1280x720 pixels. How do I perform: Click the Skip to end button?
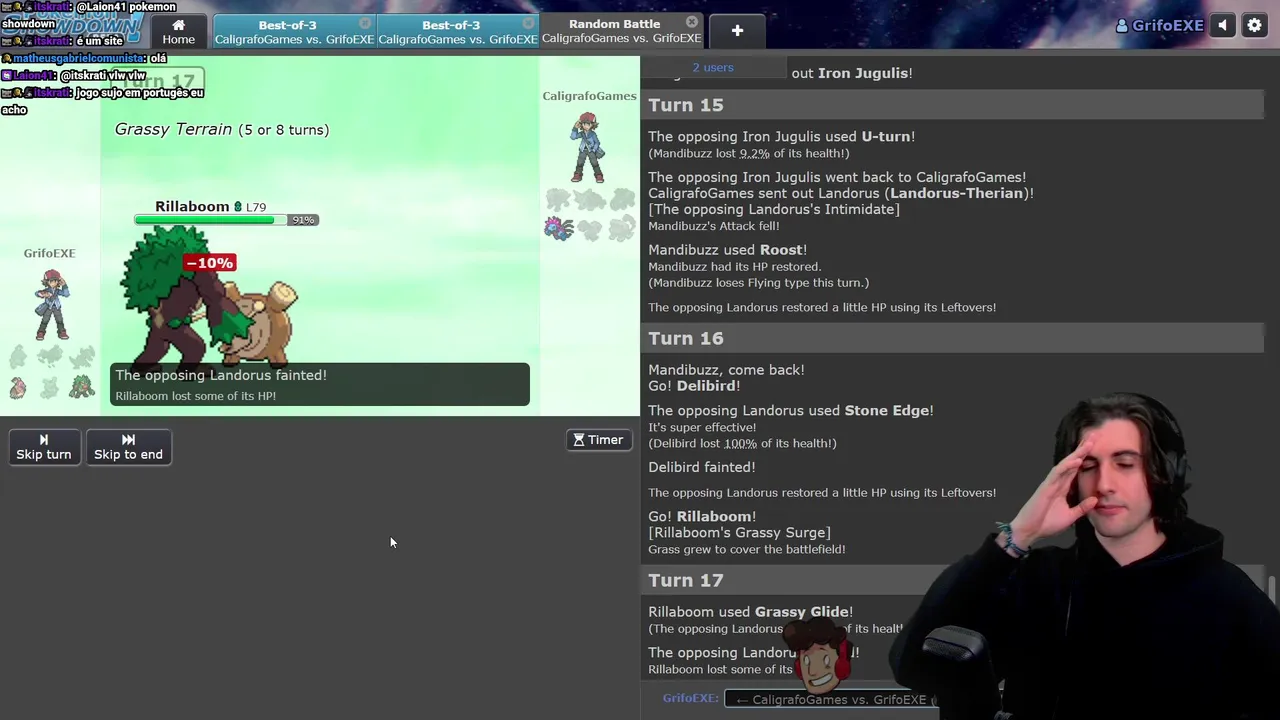(x=128, y=447)
